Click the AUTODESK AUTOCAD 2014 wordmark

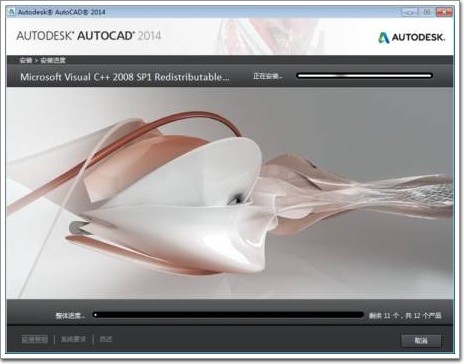[x=89, y=36]
